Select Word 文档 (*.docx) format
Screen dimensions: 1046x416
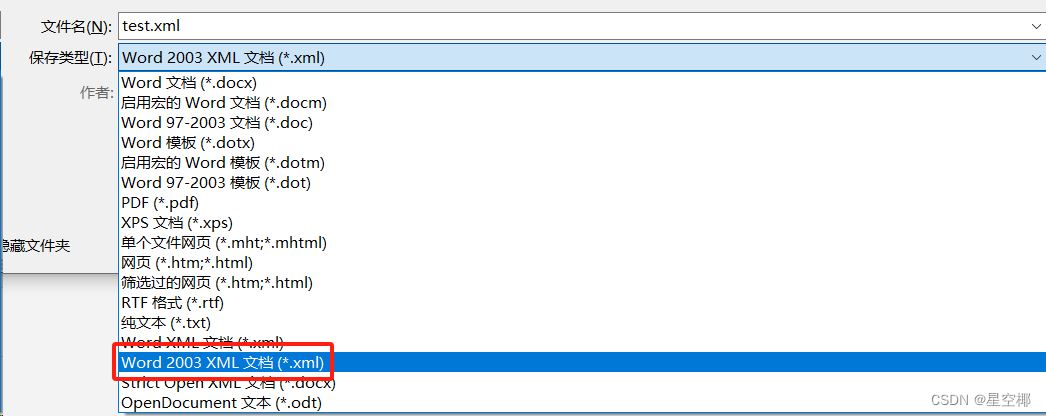pyautogui.click(x=582, y=83)
